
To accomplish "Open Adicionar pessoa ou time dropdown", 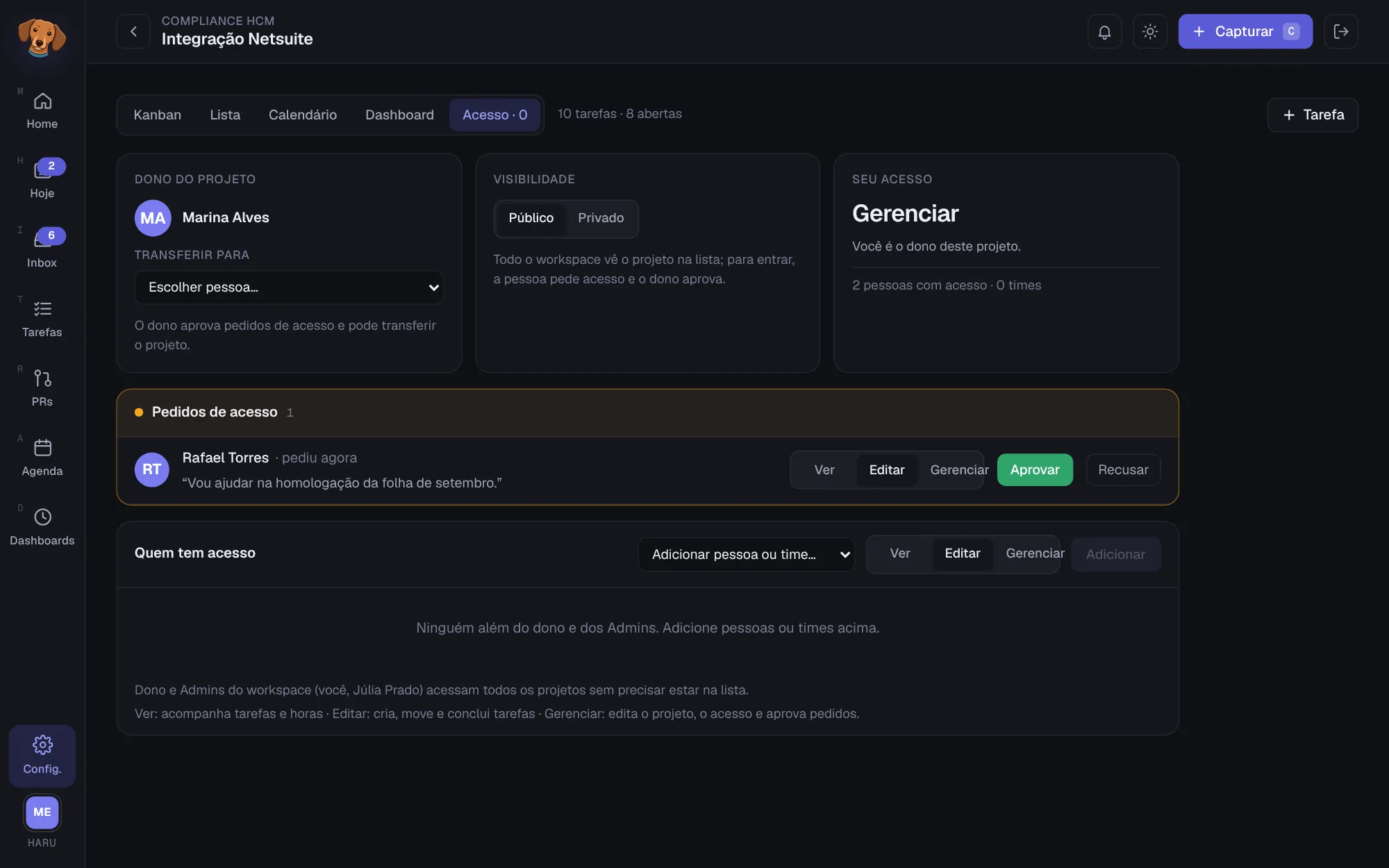I will (x=746, y=554).
